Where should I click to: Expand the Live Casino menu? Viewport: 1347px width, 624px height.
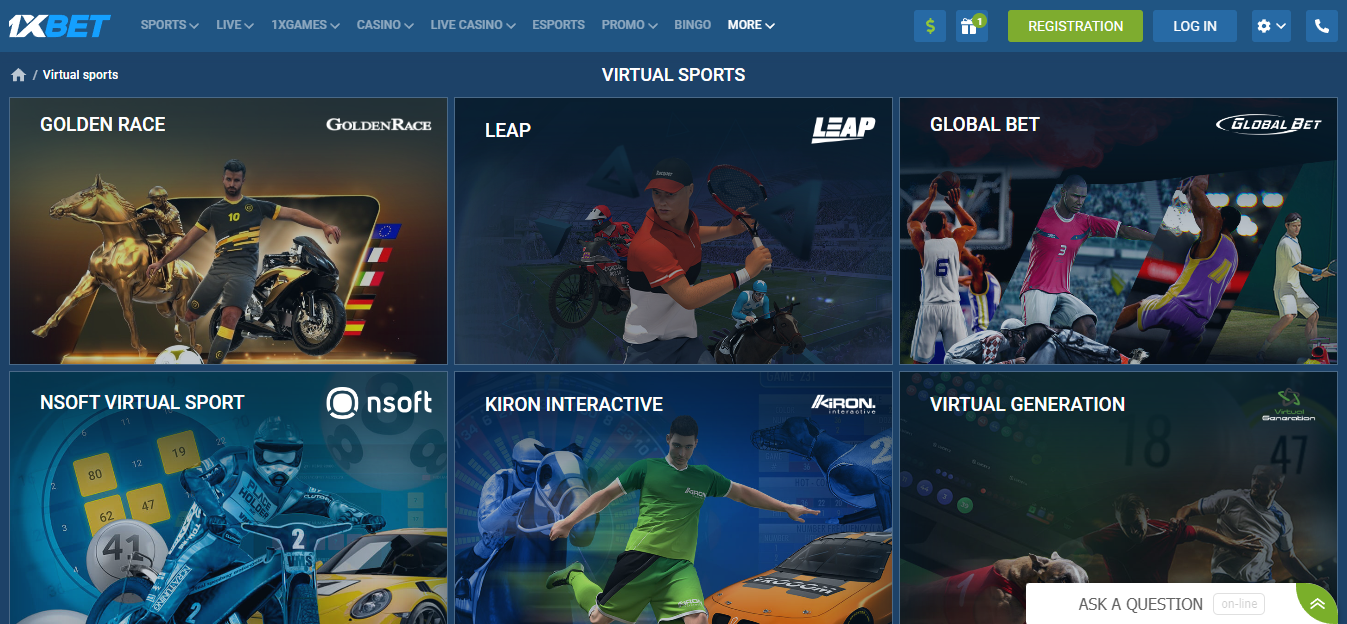473,25
